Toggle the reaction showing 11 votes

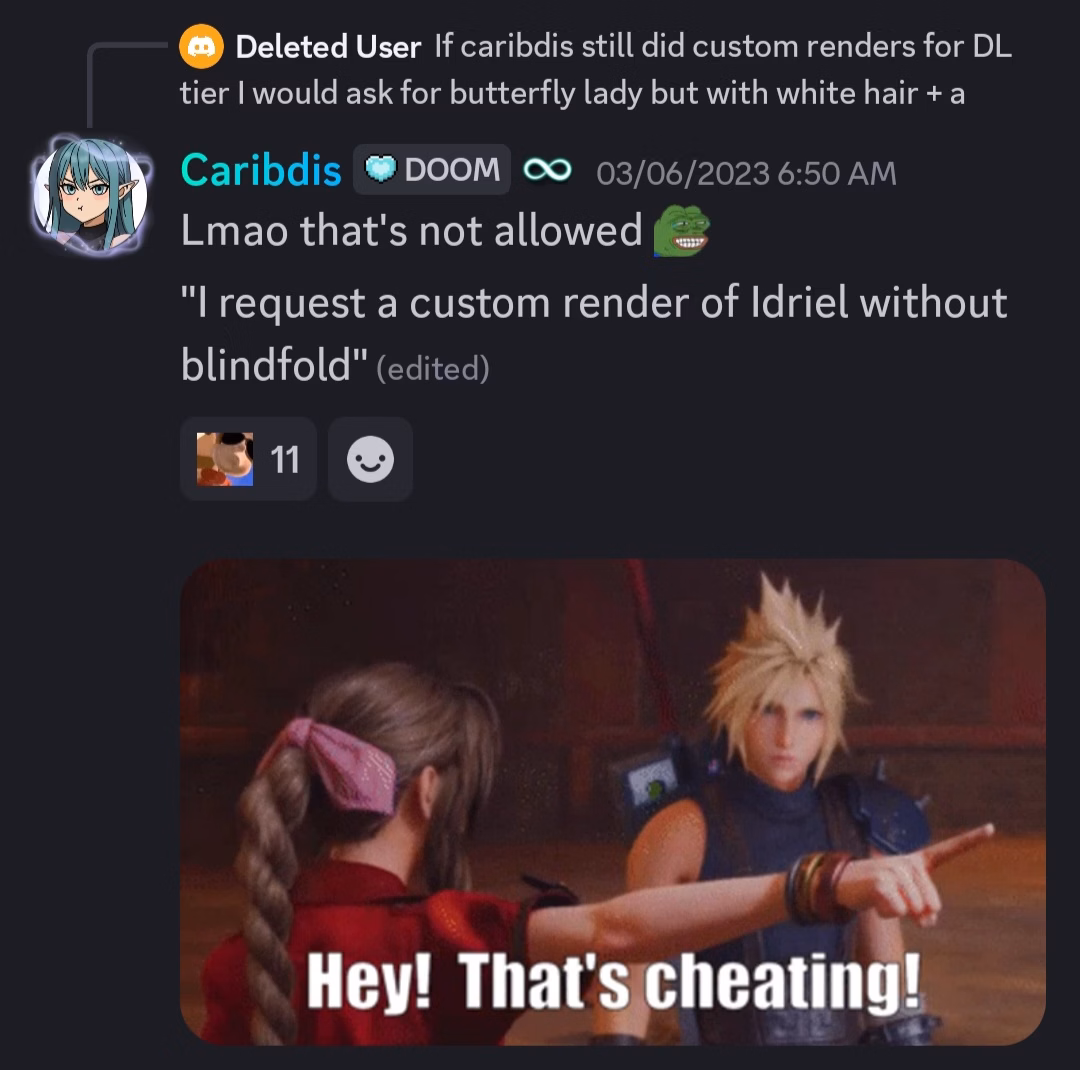coord(249,459)
